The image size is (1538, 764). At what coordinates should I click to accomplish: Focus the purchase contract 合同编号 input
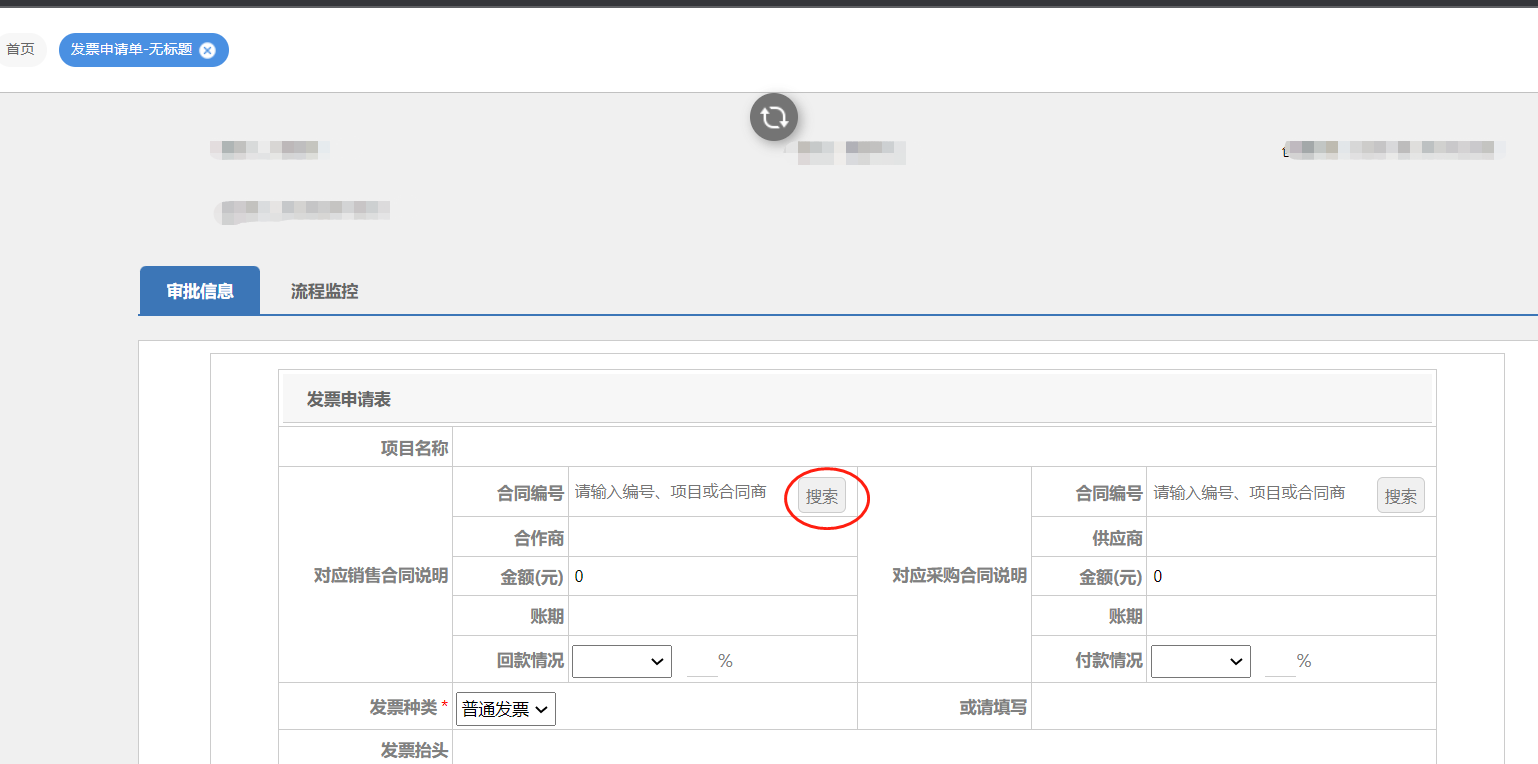[x=1261, y=492]
